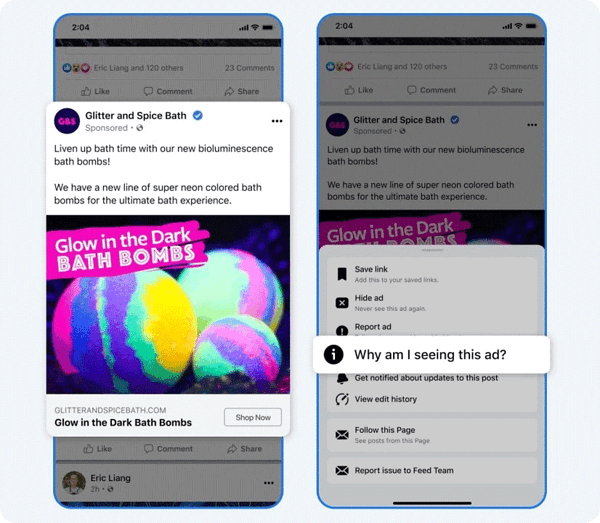Open the three-dot menu on Eric Liang's post
Viewport: 600px width, 523px height.
(269, 483)
